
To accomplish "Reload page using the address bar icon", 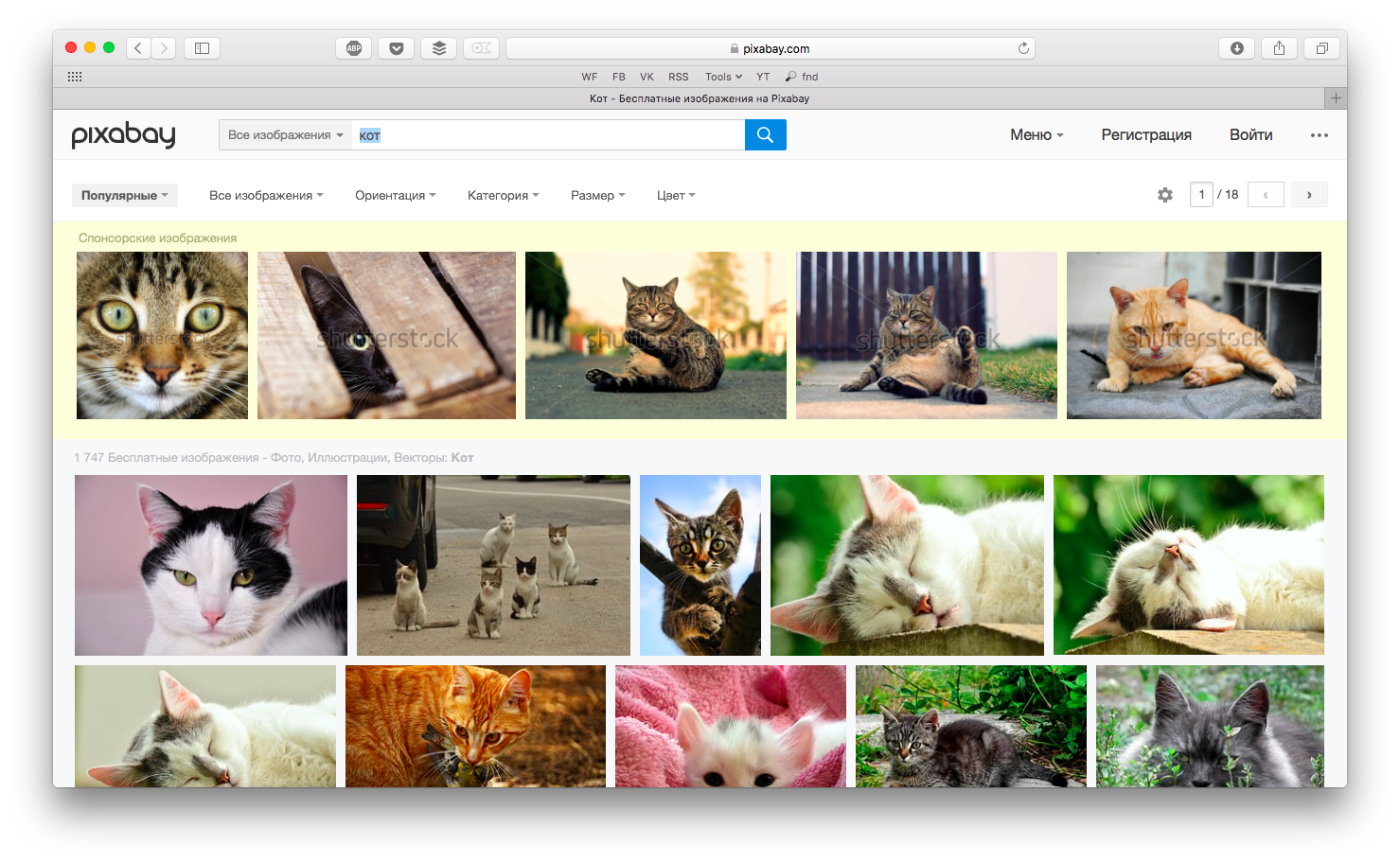I will click(x=1023, y=48).
